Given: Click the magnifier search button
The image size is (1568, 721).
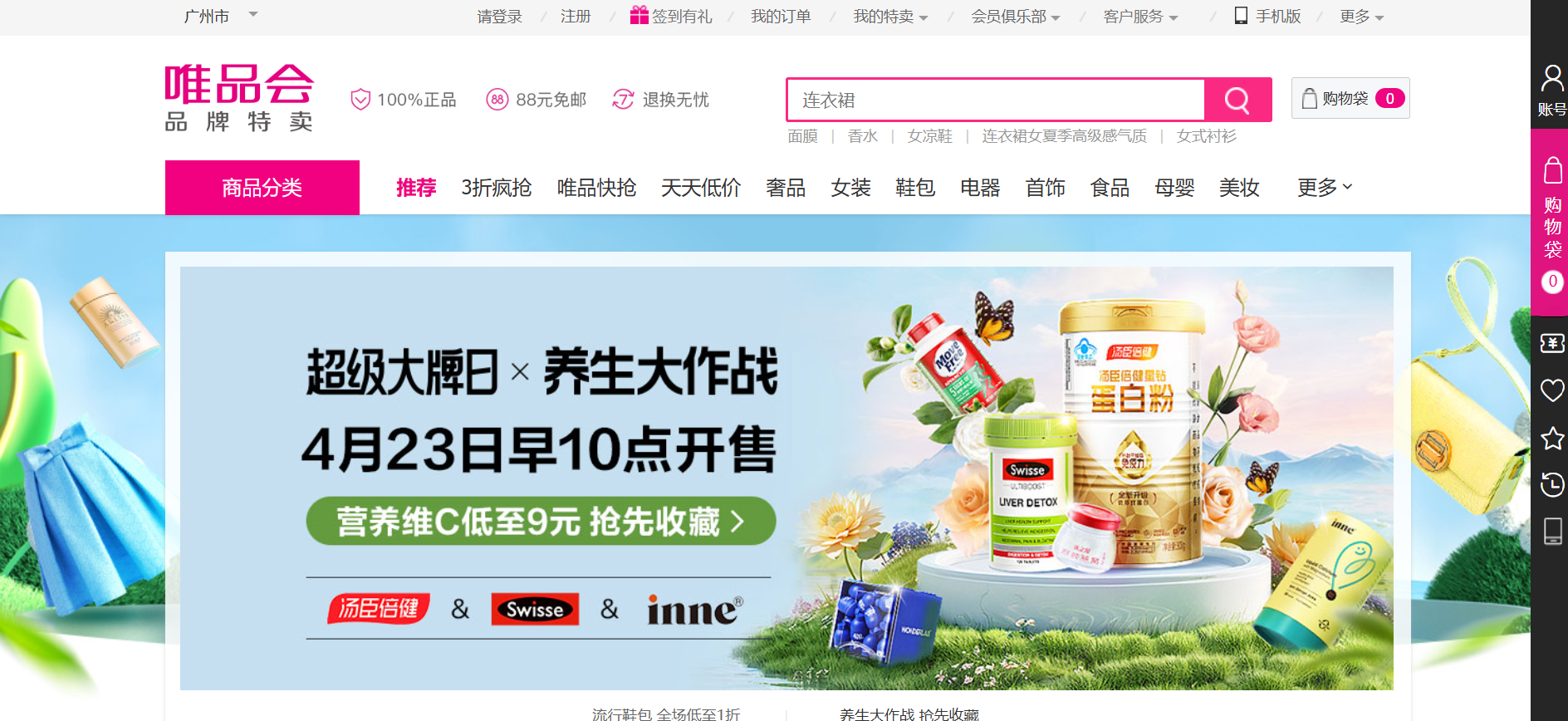Looking at the screenshot, I should coord(1237,100).
